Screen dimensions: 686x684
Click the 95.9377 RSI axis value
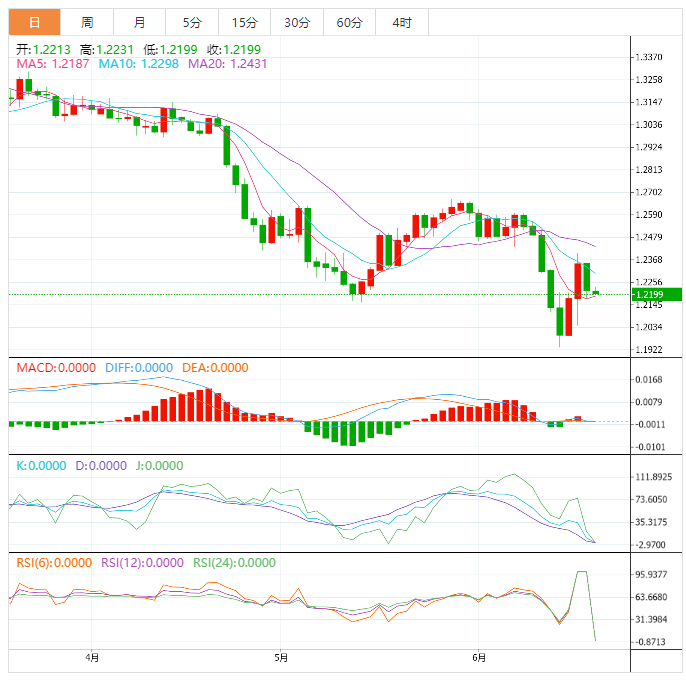(651, 575)
